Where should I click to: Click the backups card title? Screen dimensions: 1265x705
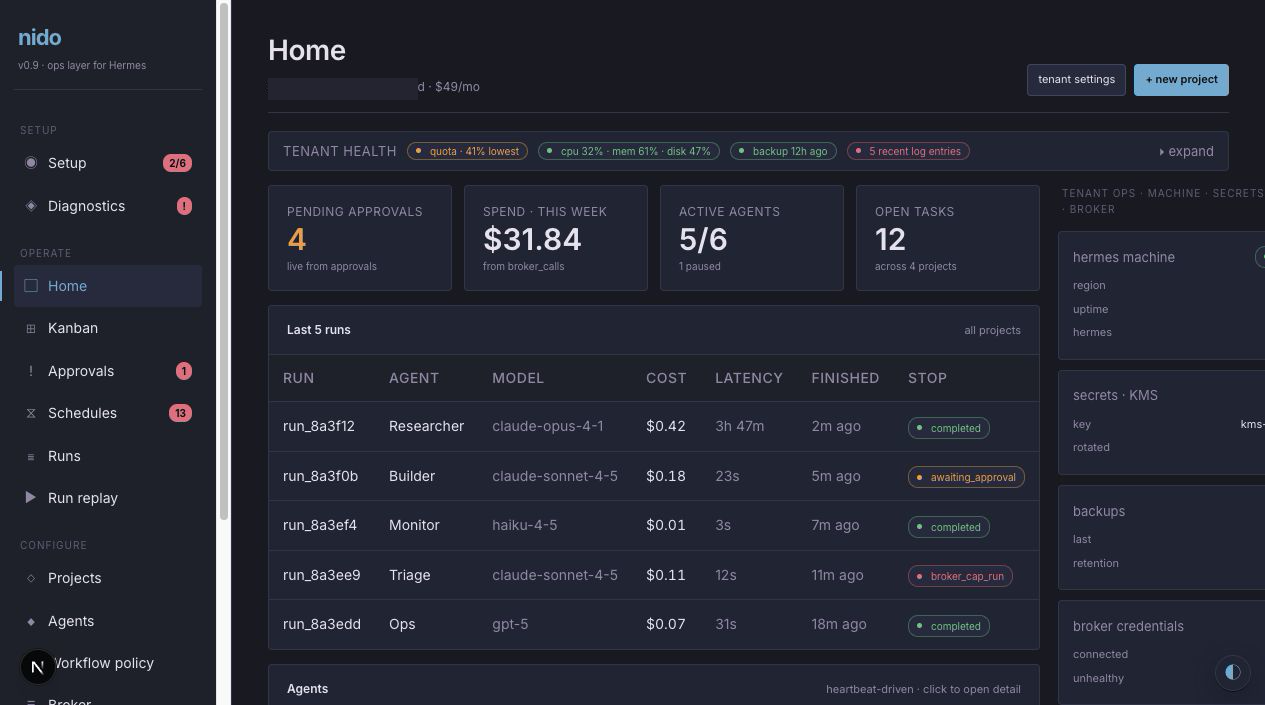point(1099,511)
